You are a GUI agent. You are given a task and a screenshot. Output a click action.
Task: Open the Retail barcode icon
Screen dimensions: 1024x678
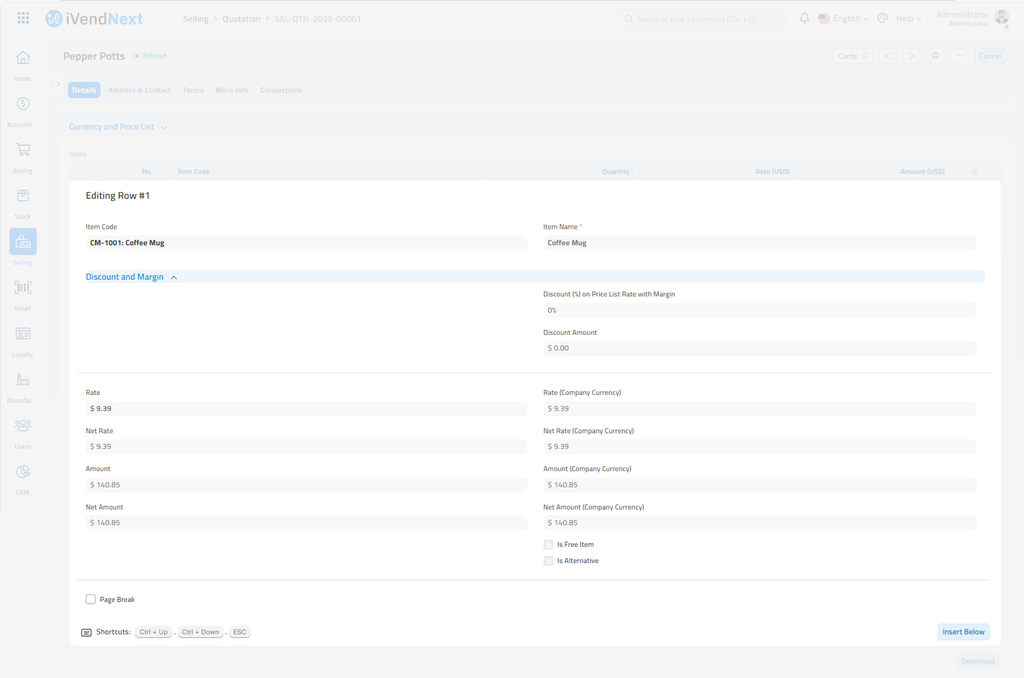[22, 289]
